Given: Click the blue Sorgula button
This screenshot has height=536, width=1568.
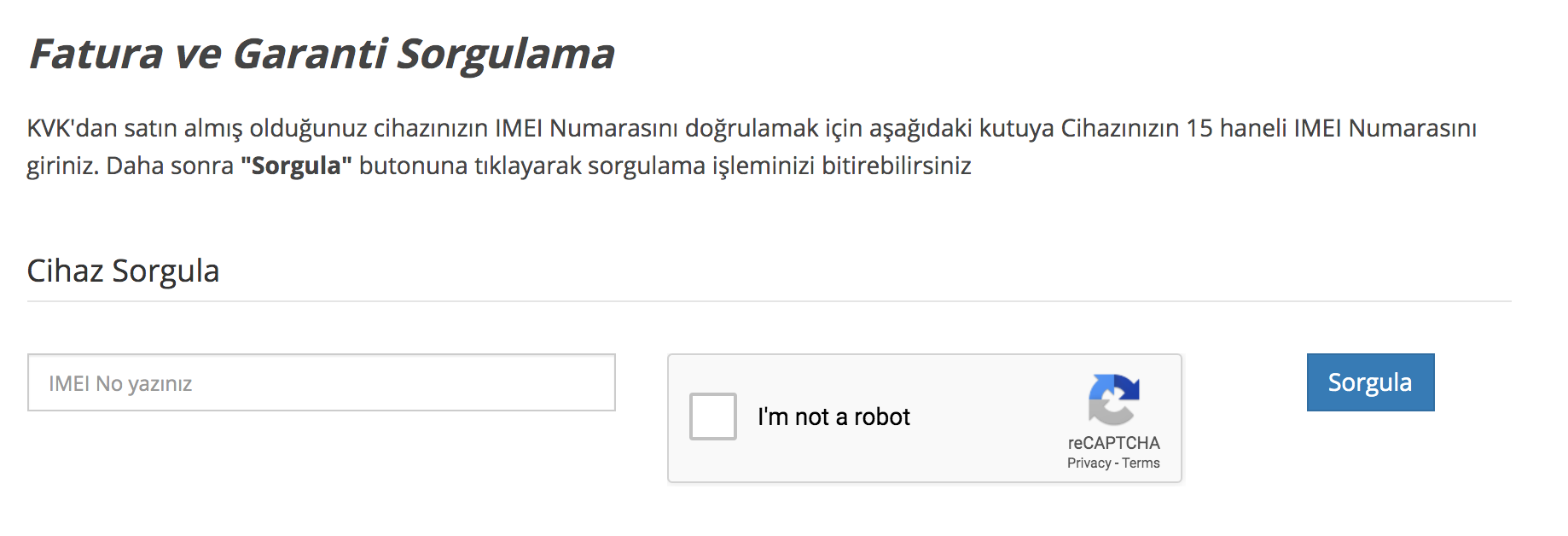Looking at the screenshot, I should click(x=1371, y=382).
